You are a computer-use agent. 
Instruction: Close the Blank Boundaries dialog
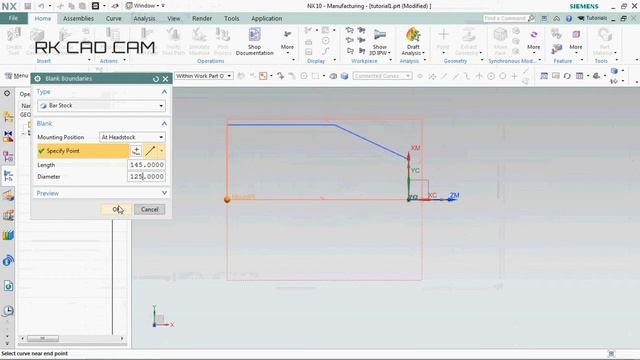tap(165, 79)
